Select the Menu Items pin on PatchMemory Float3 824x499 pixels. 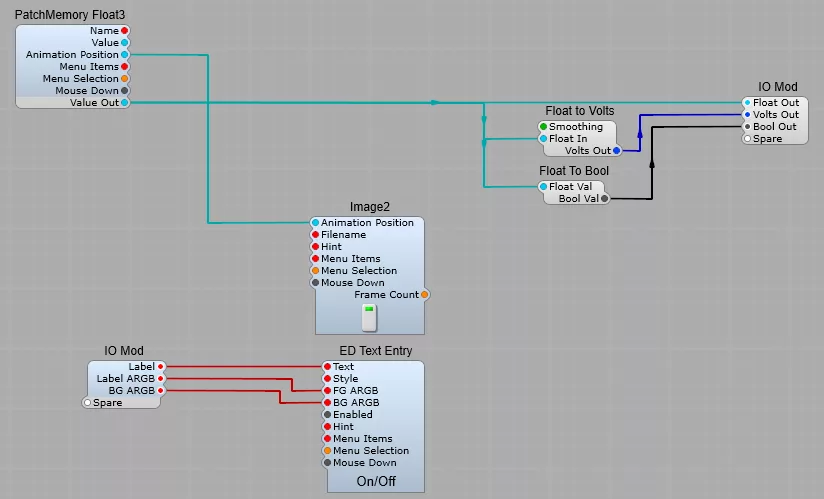point(124,67)
